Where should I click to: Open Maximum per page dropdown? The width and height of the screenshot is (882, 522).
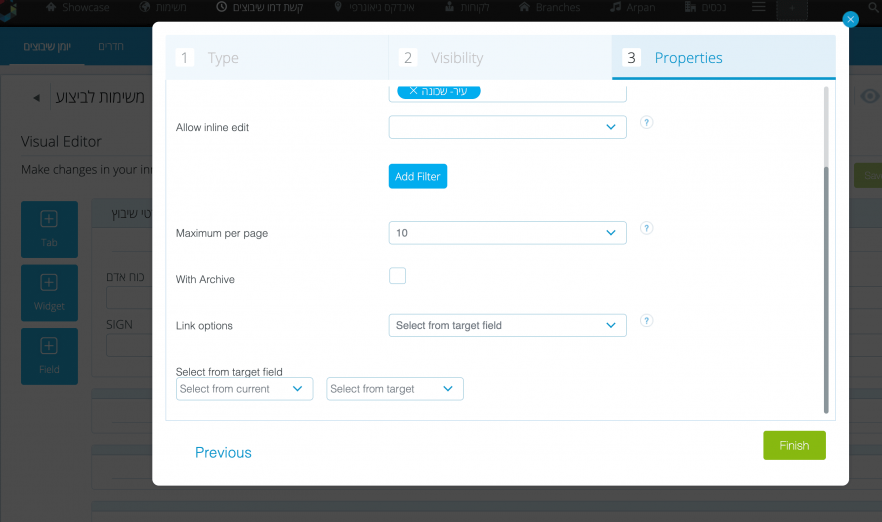tap(507, 233)
